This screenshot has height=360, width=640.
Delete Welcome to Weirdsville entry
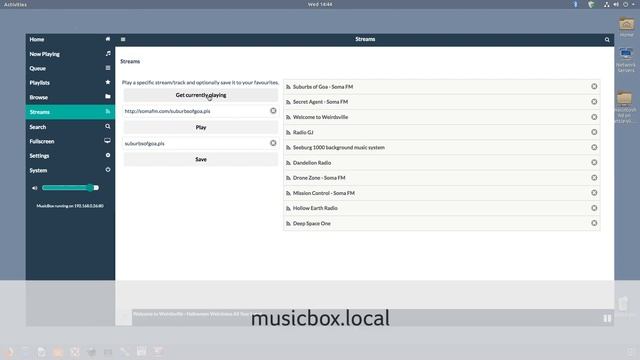[x=594, y=117]
